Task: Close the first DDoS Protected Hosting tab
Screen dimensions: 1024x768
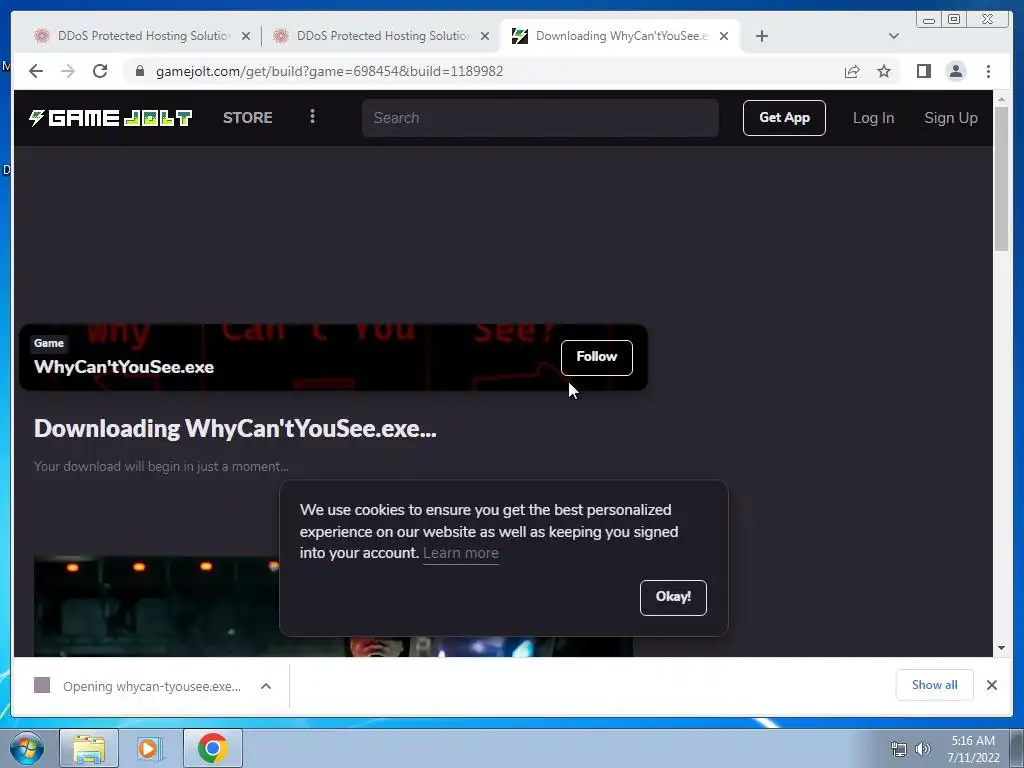Action: (246, 36)
